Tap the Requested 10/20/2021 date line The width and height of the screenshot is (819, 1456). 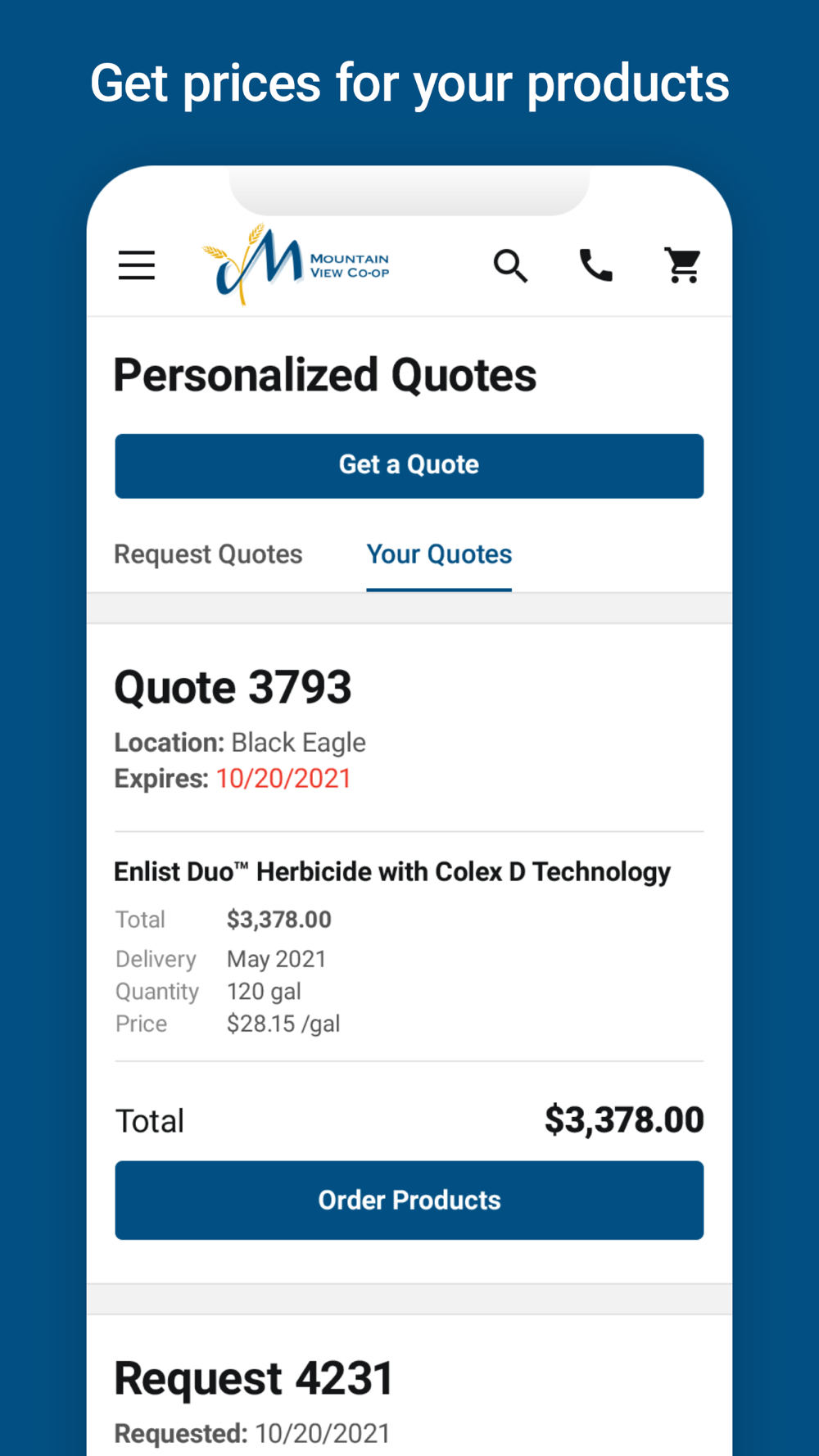[x=252, y=1434]
